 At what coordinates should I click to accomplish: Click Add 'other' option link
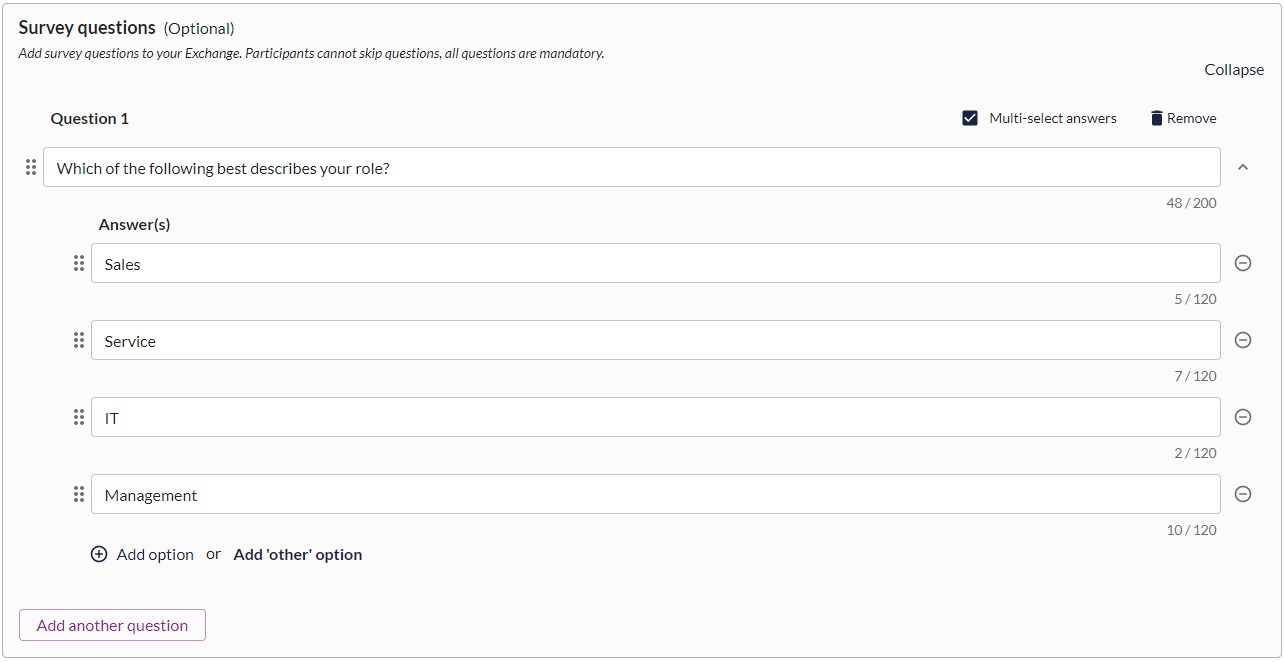click(298, 554)
